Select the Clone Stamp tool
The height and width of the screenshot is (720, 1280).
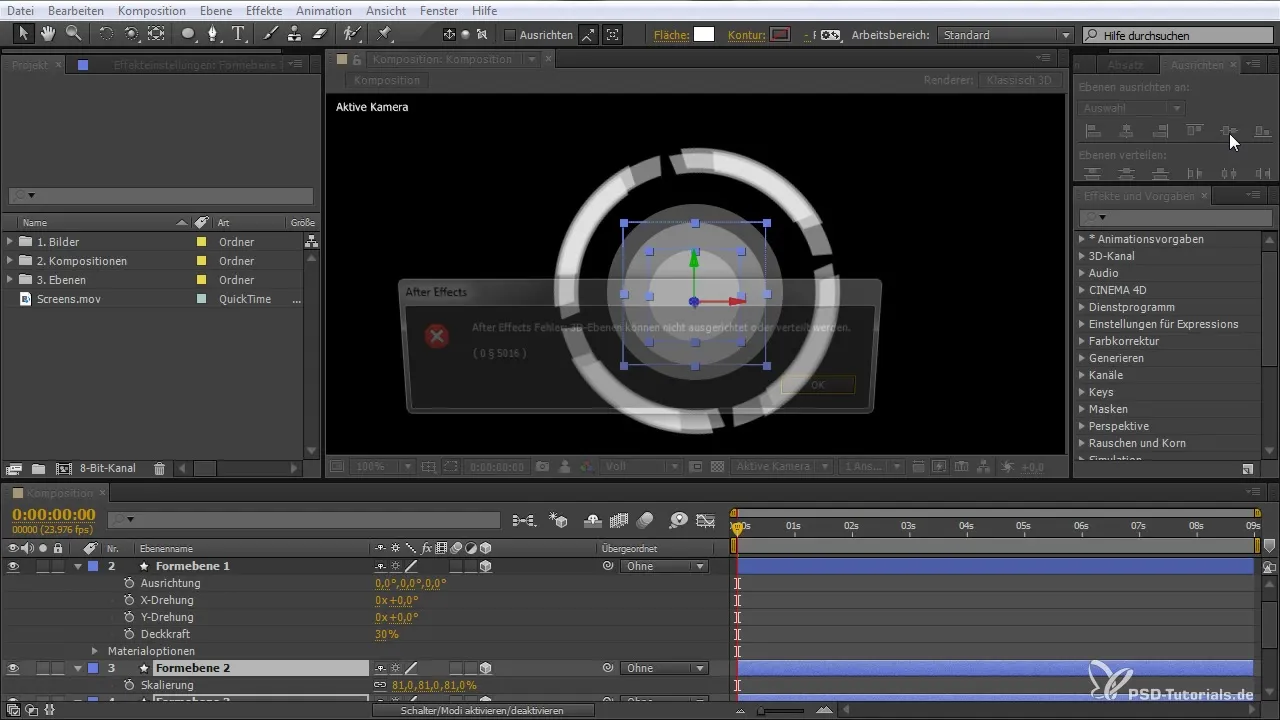[x=295, y=34]
